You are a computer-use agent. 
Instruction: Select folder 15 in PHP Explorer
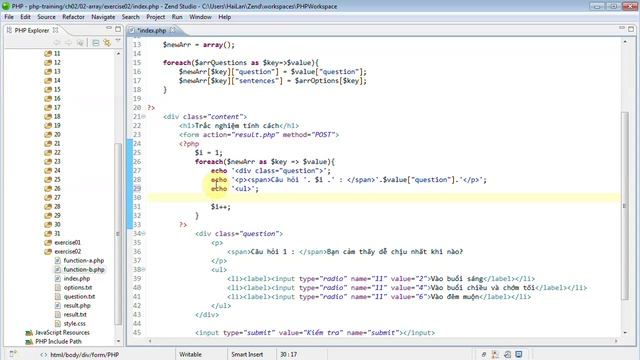(x=52, y=89)
